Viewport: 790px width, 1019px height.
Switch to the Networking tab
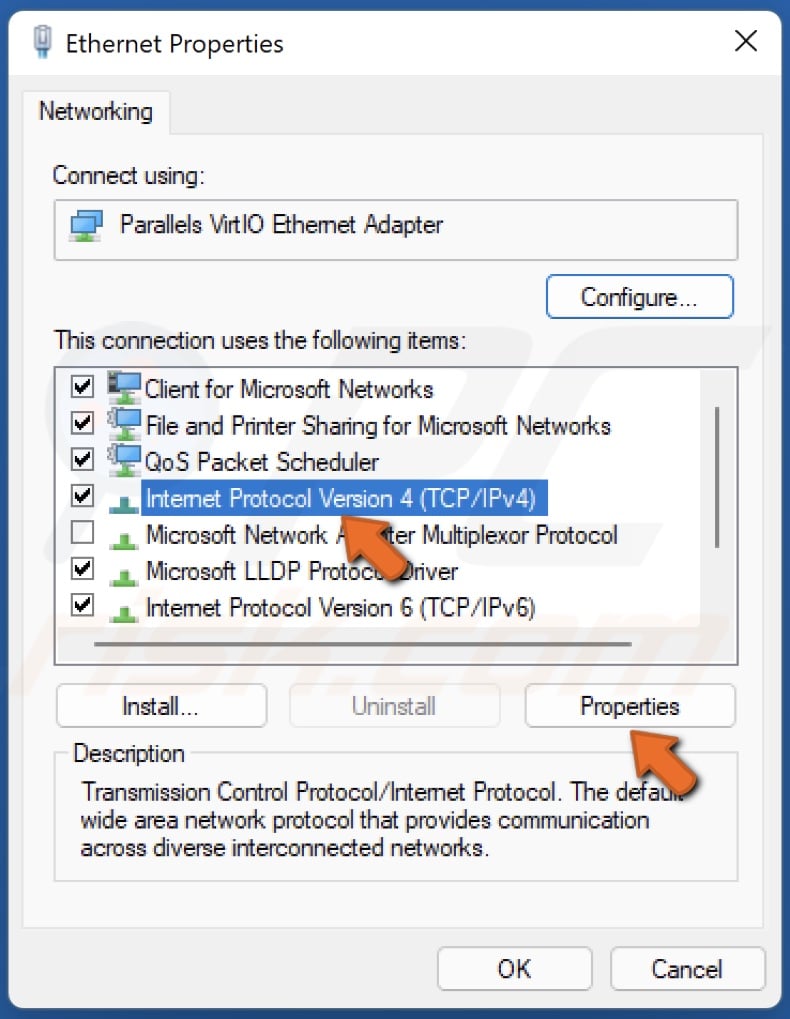[96, 111]
